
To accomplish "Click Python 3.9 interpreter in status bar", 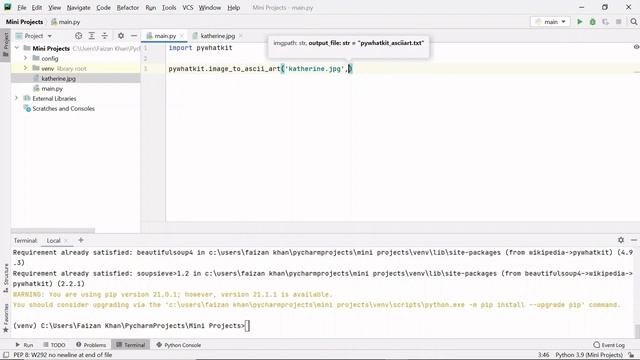I will (589, 355).
